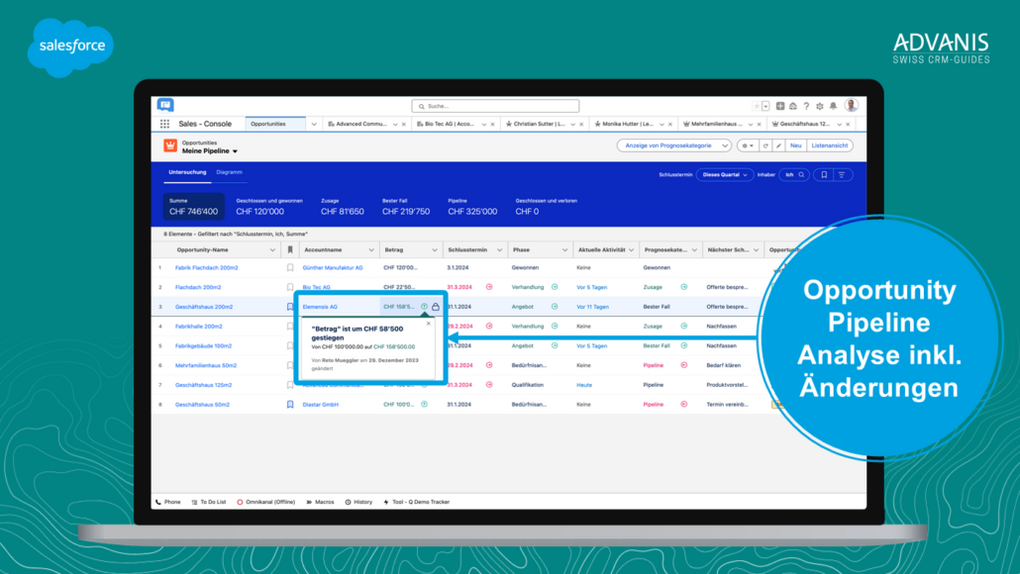Click the refresh list icon
1020x574 pixels.
(x=766, y=146)
